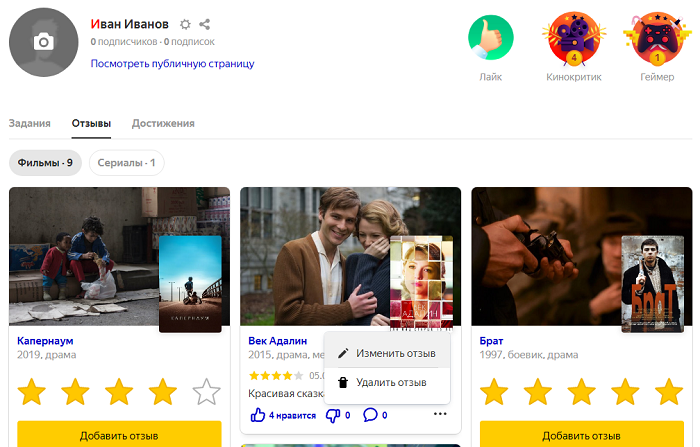Click the Красивая сказка review text

point(286,393)
